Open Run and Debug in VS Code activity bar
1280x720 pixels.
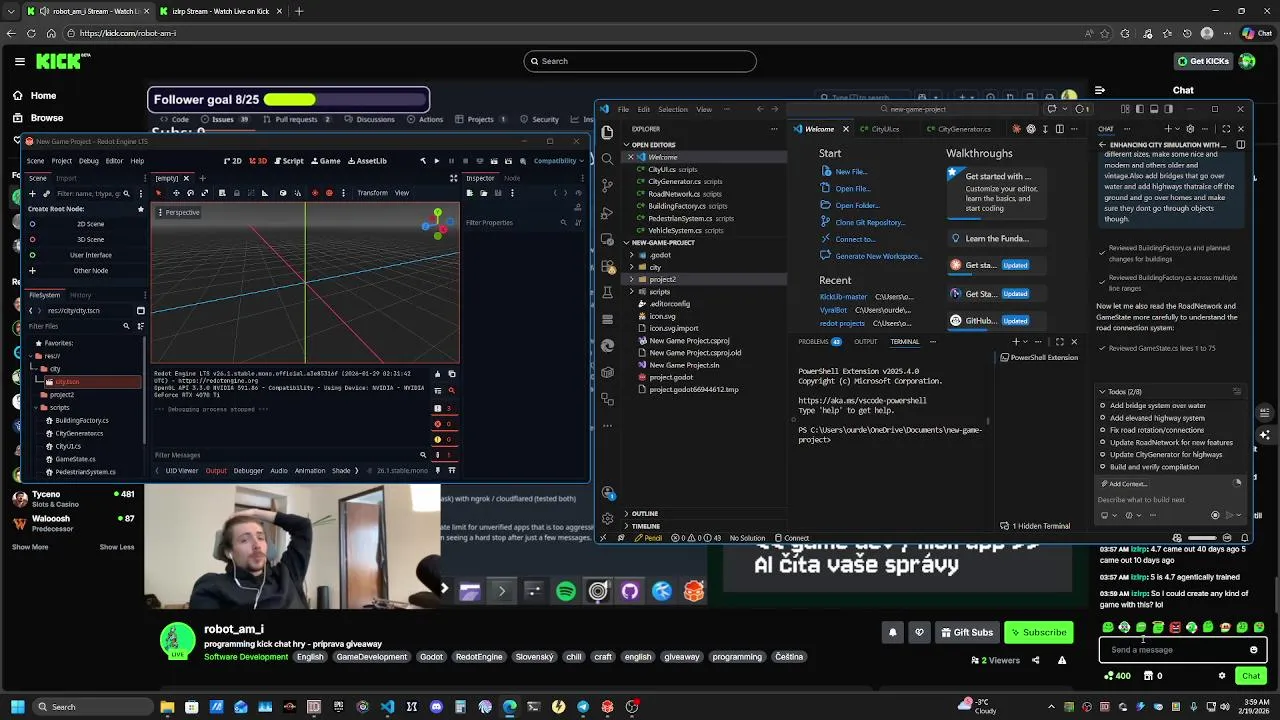point(607,213)
